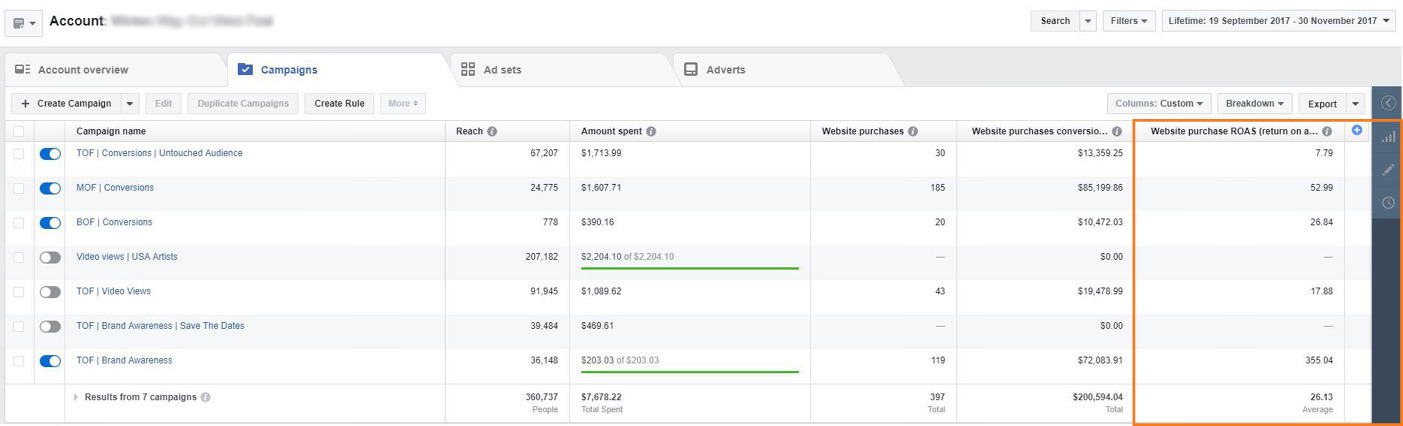The height and width of the screenshot is (426, 1403).
Task: Open the Lifetime date range selector
Action: (1278, 21)
